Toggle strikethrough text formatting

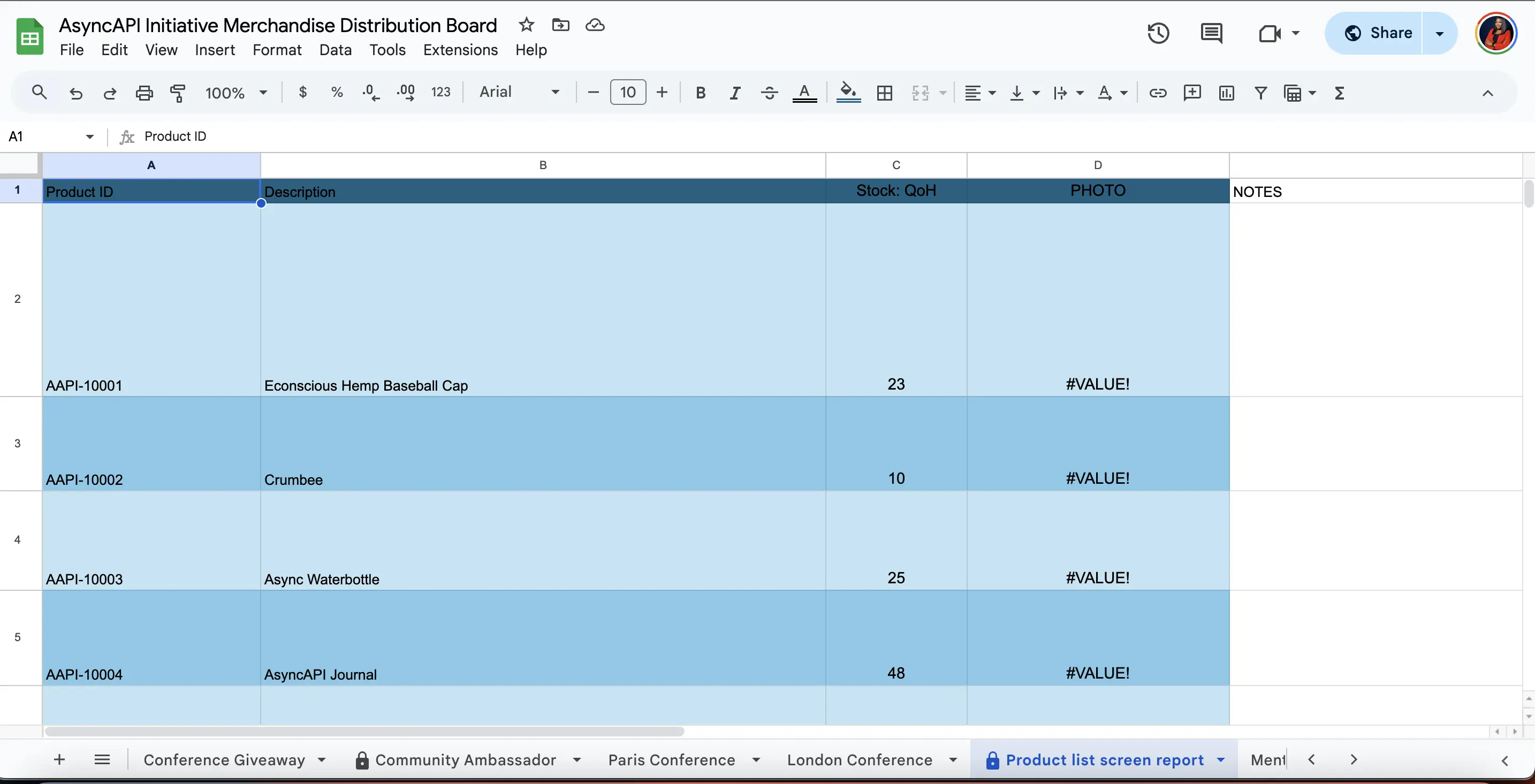pyautogui.click(x=768, y=92)
